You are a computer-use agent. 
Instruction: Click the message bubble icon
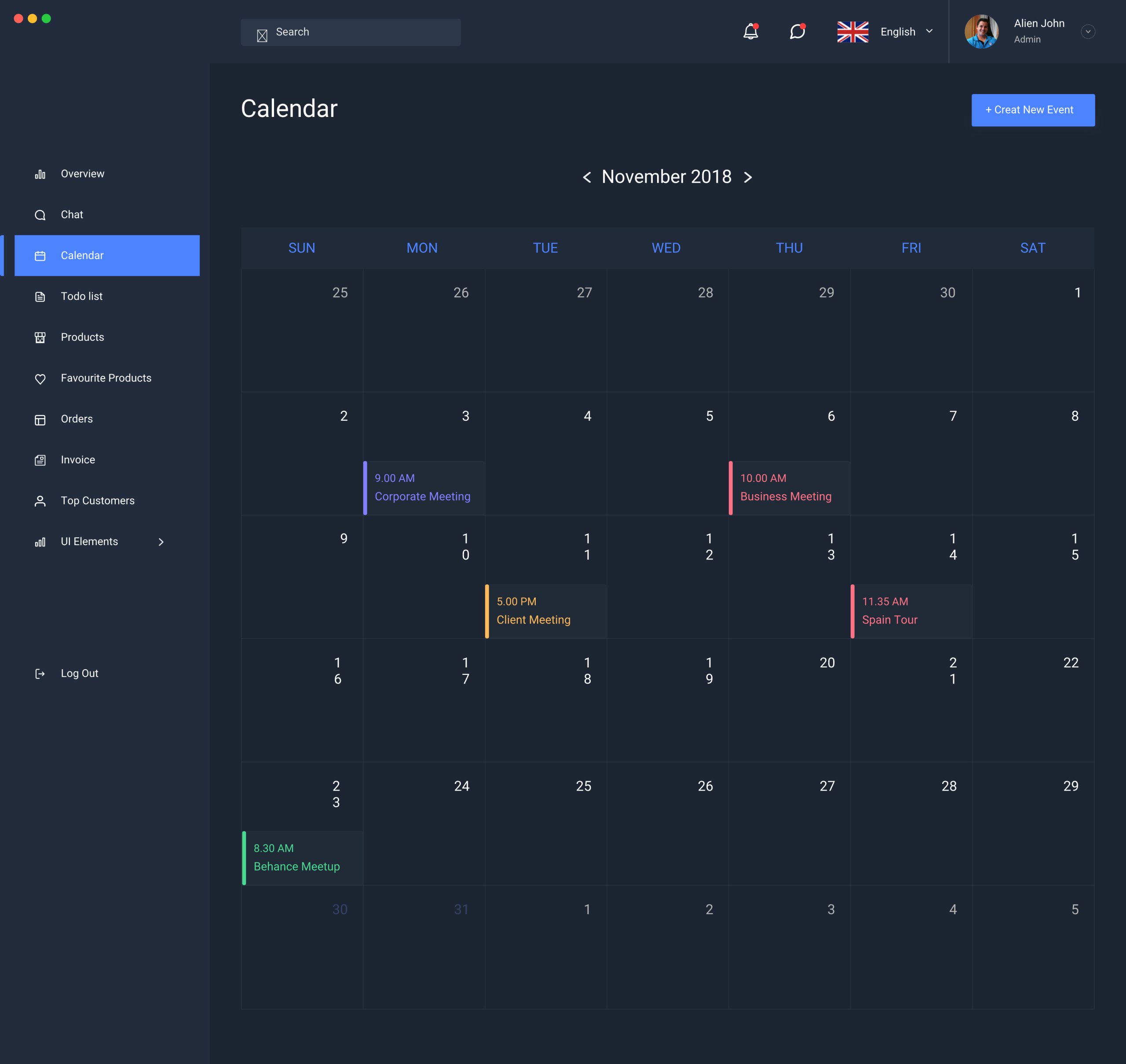pos(798,32)
